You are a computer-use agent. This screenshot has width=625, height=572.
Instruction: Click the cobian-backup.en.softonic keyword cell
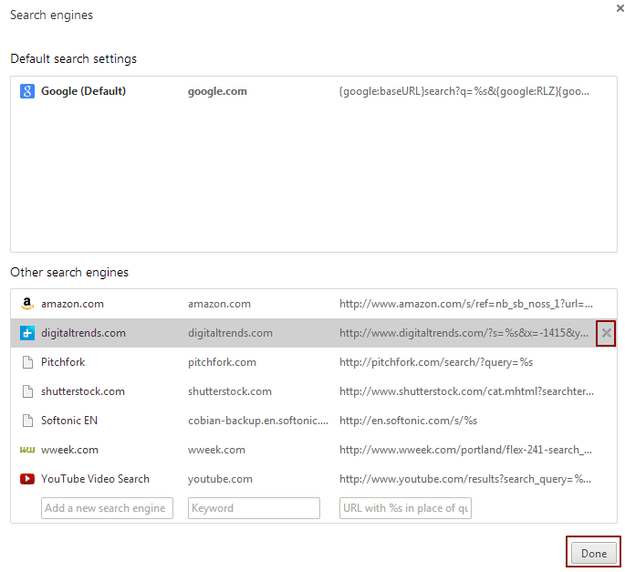click(x=258, y=421)
